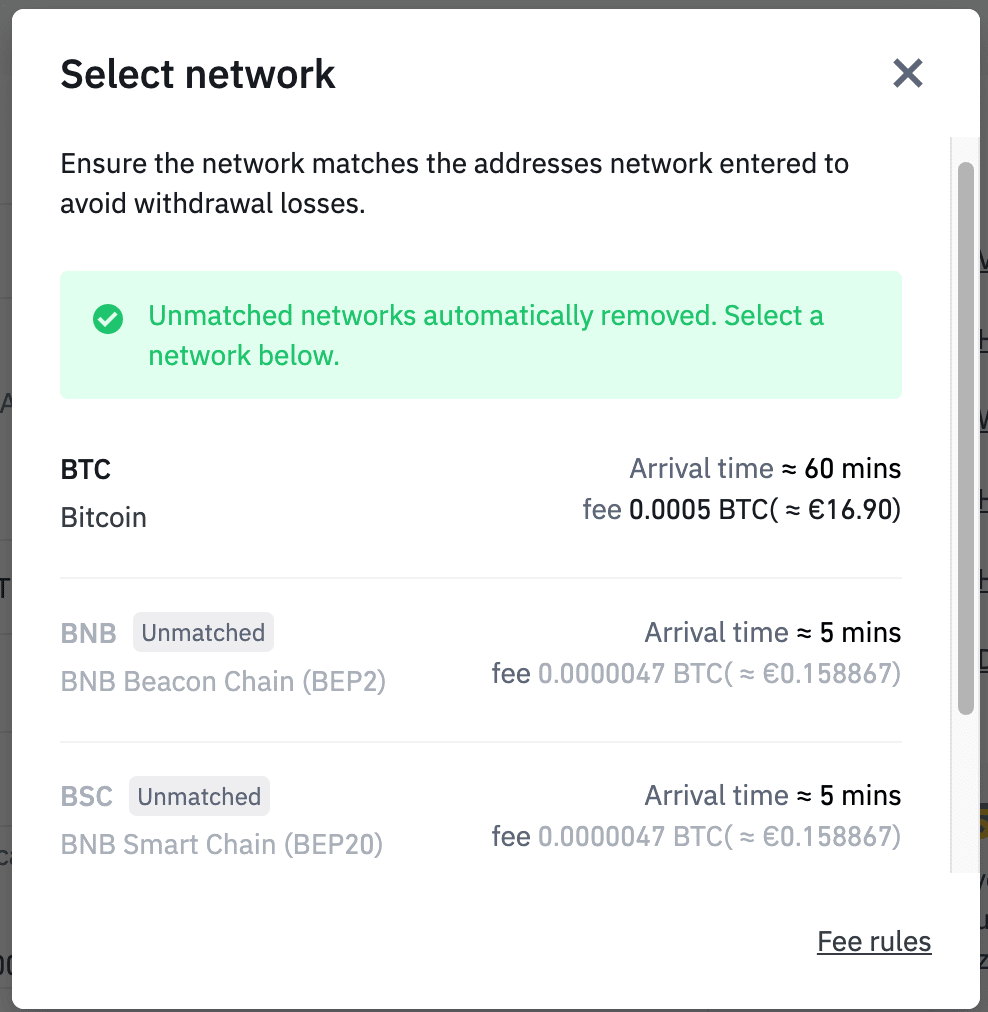Click the Select network dialog title
Image resolution: width=988 pixels, height=1012 pixels.
[198, 74]
